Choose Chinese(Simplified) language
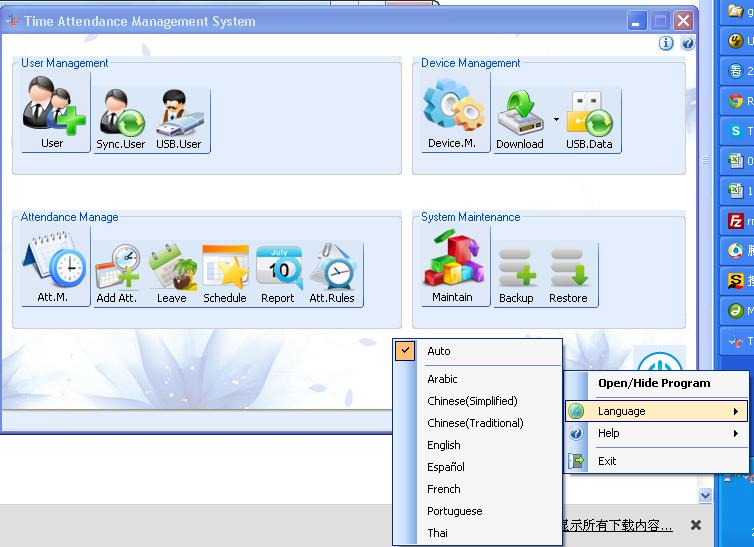This screenshot has width=754, height=547. tap(478, 401)
